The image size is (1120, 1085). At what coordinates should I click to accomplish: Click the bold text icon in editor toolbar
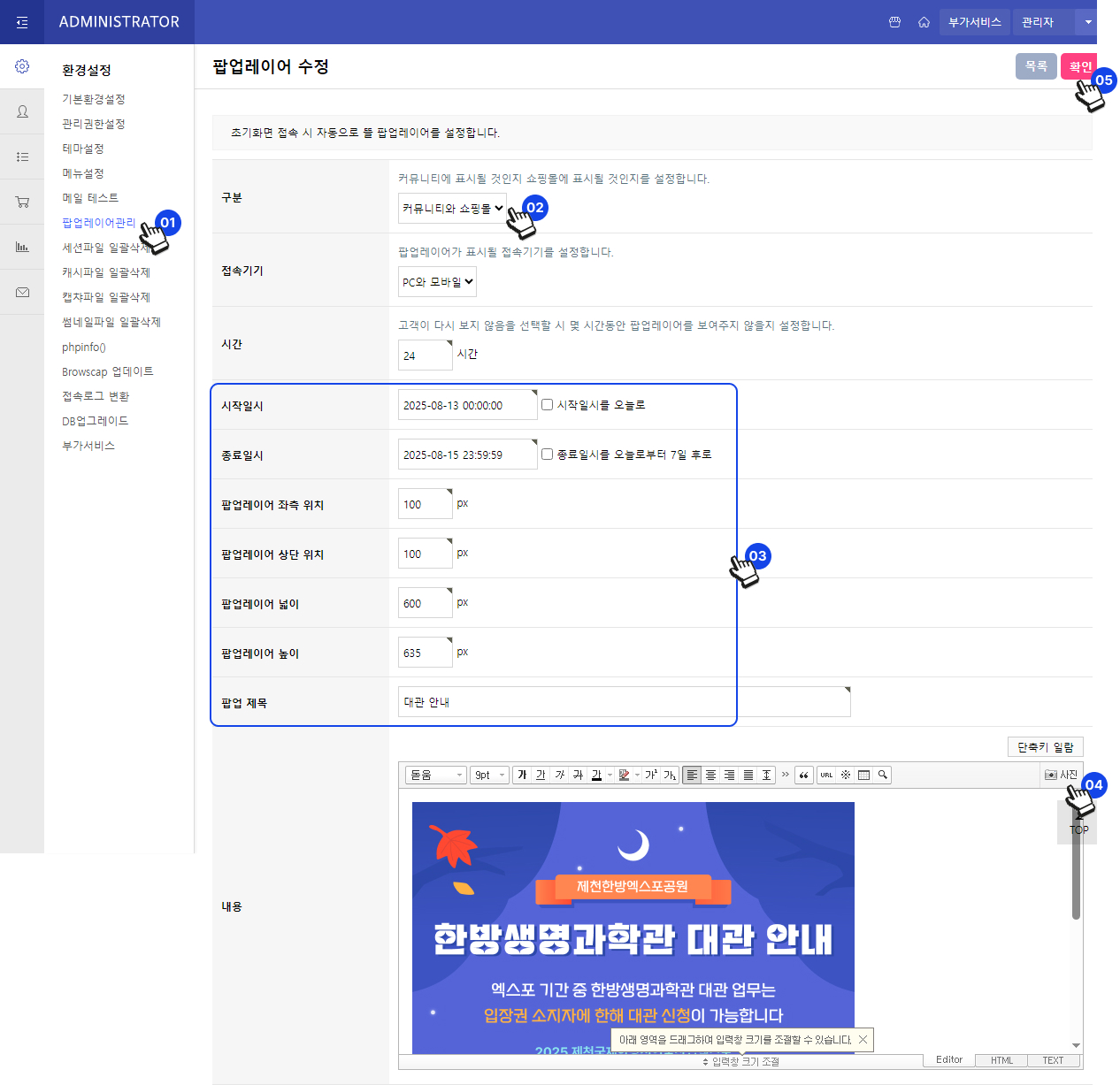point(522,775)
